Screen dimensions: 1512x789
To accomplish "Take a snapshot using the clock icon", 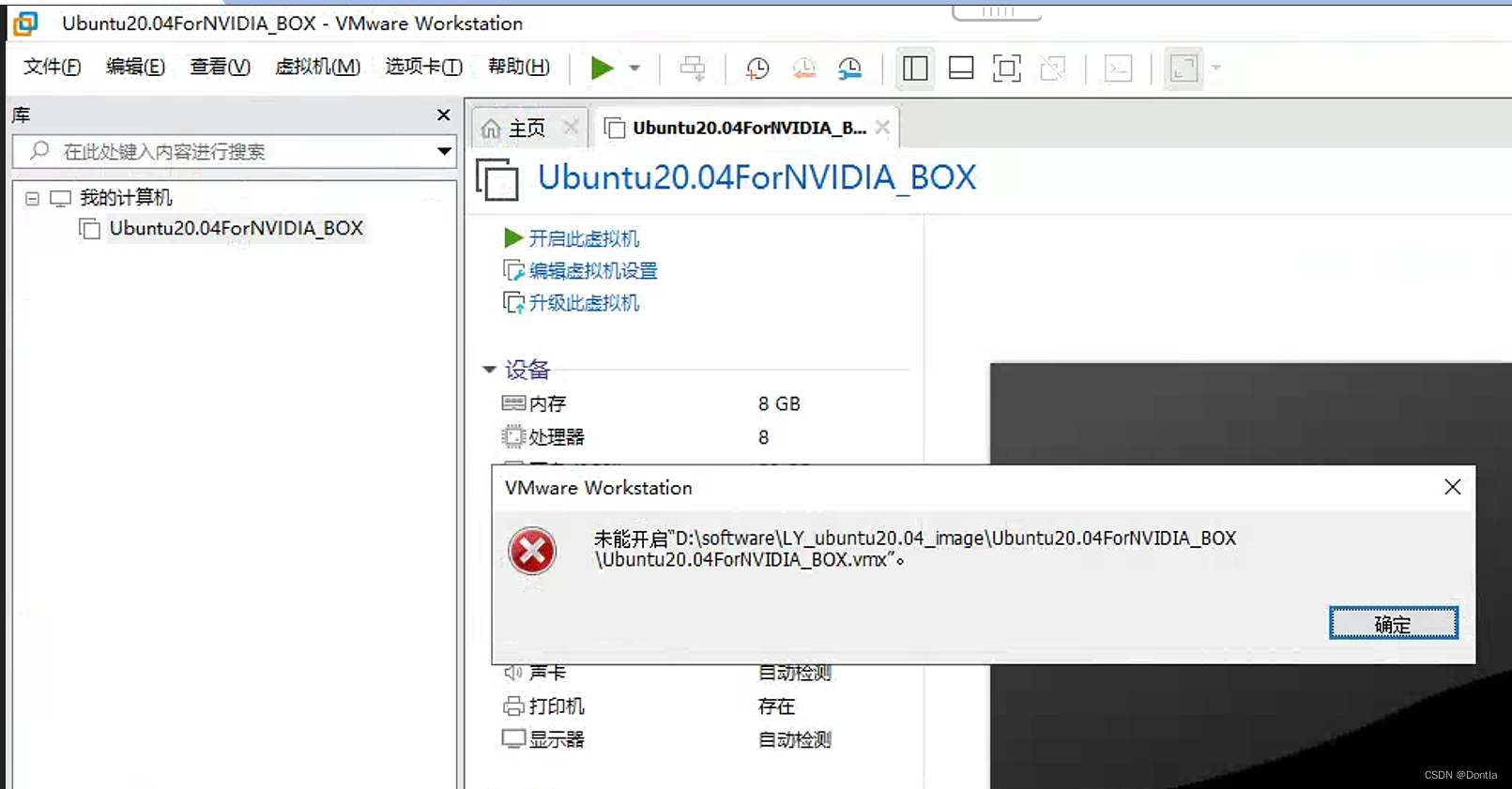I will coord(757,68).
